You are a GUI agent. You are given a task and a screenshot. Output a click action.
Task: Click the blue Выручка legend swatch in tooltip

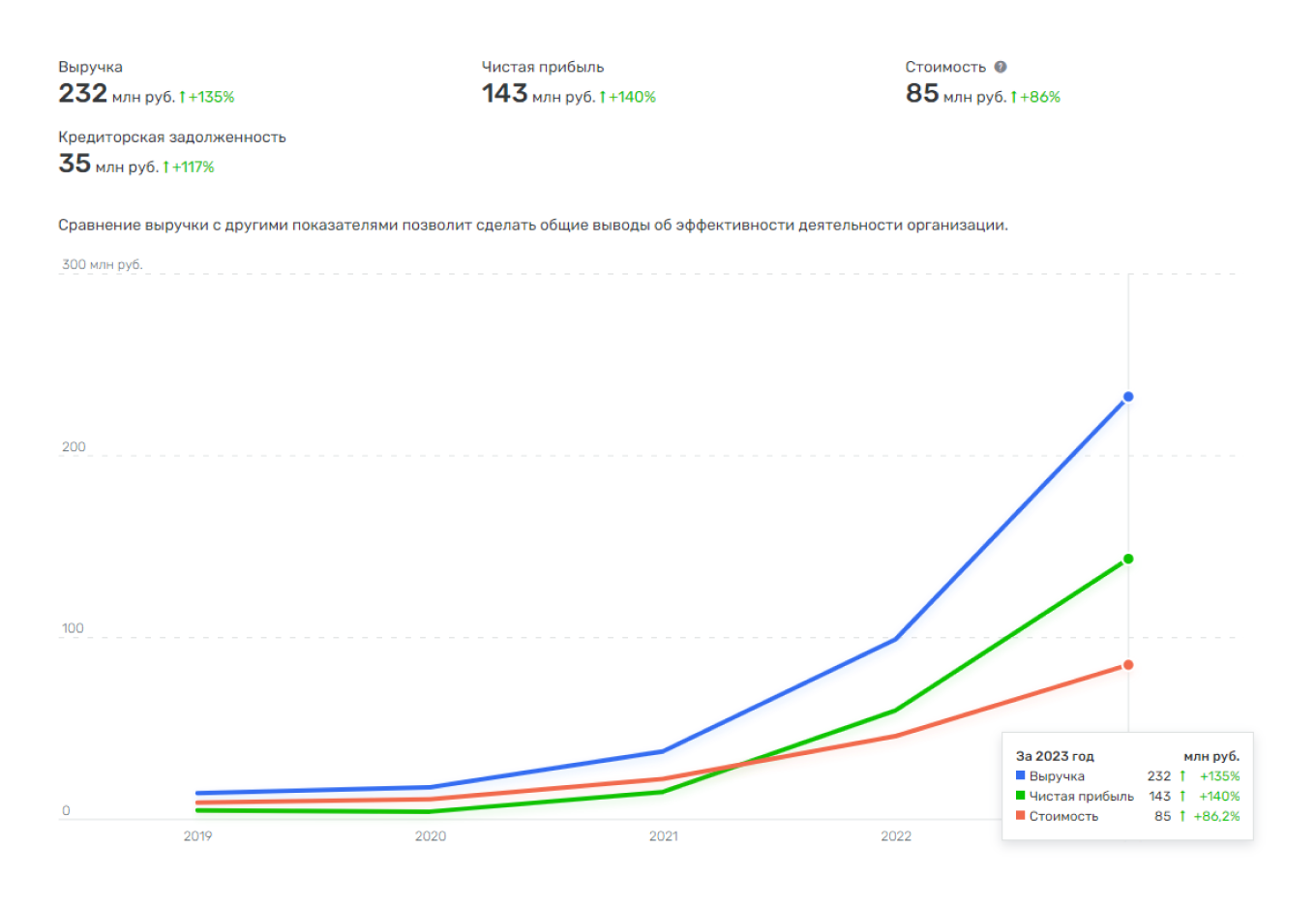[1021, 775]
